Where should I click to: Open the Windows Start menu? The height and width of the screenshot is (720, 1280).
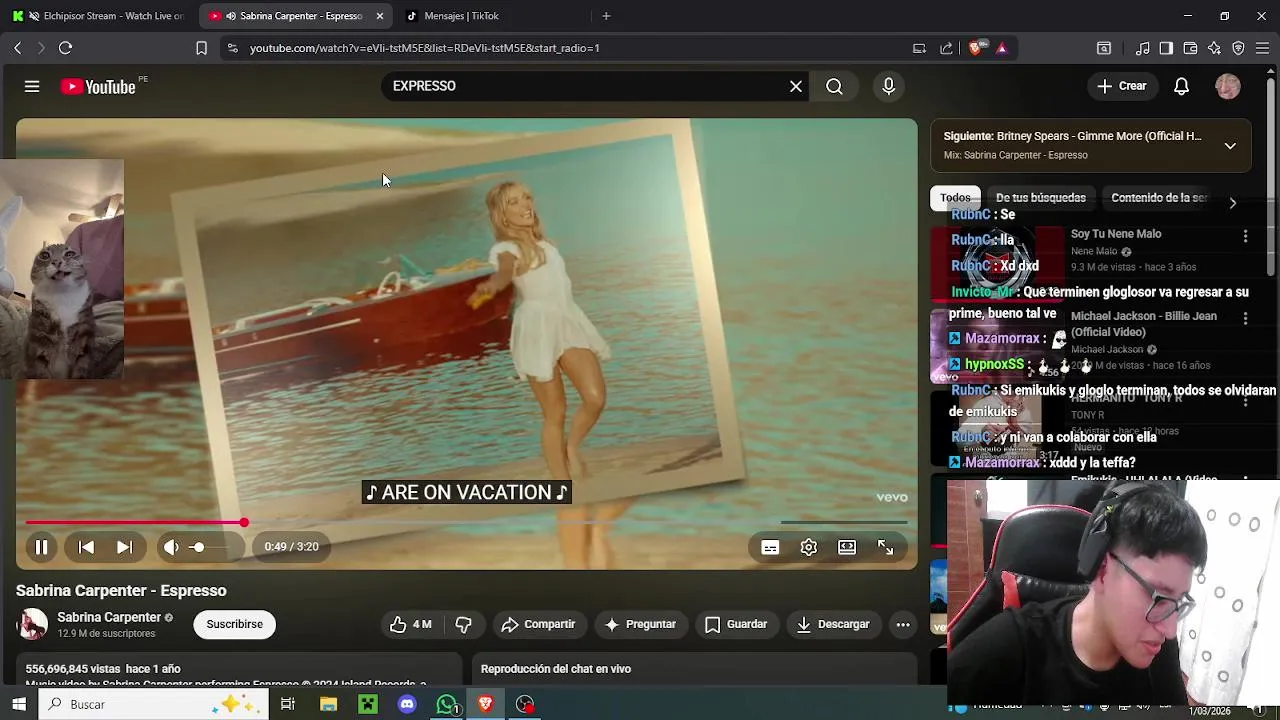tap(19, 704)
